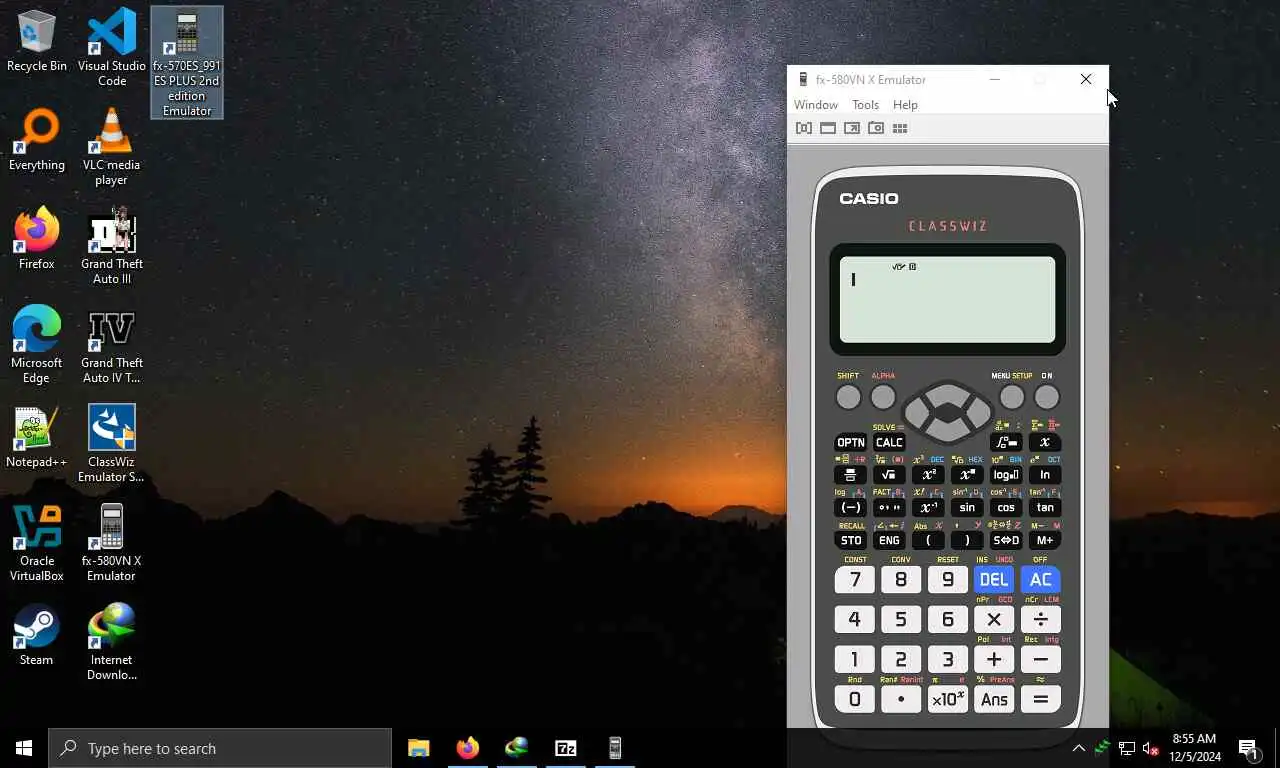Viewport: 1280px width, 768px height.
Task: Open the Window menu in emulator
Action: [x=816, y=105]
